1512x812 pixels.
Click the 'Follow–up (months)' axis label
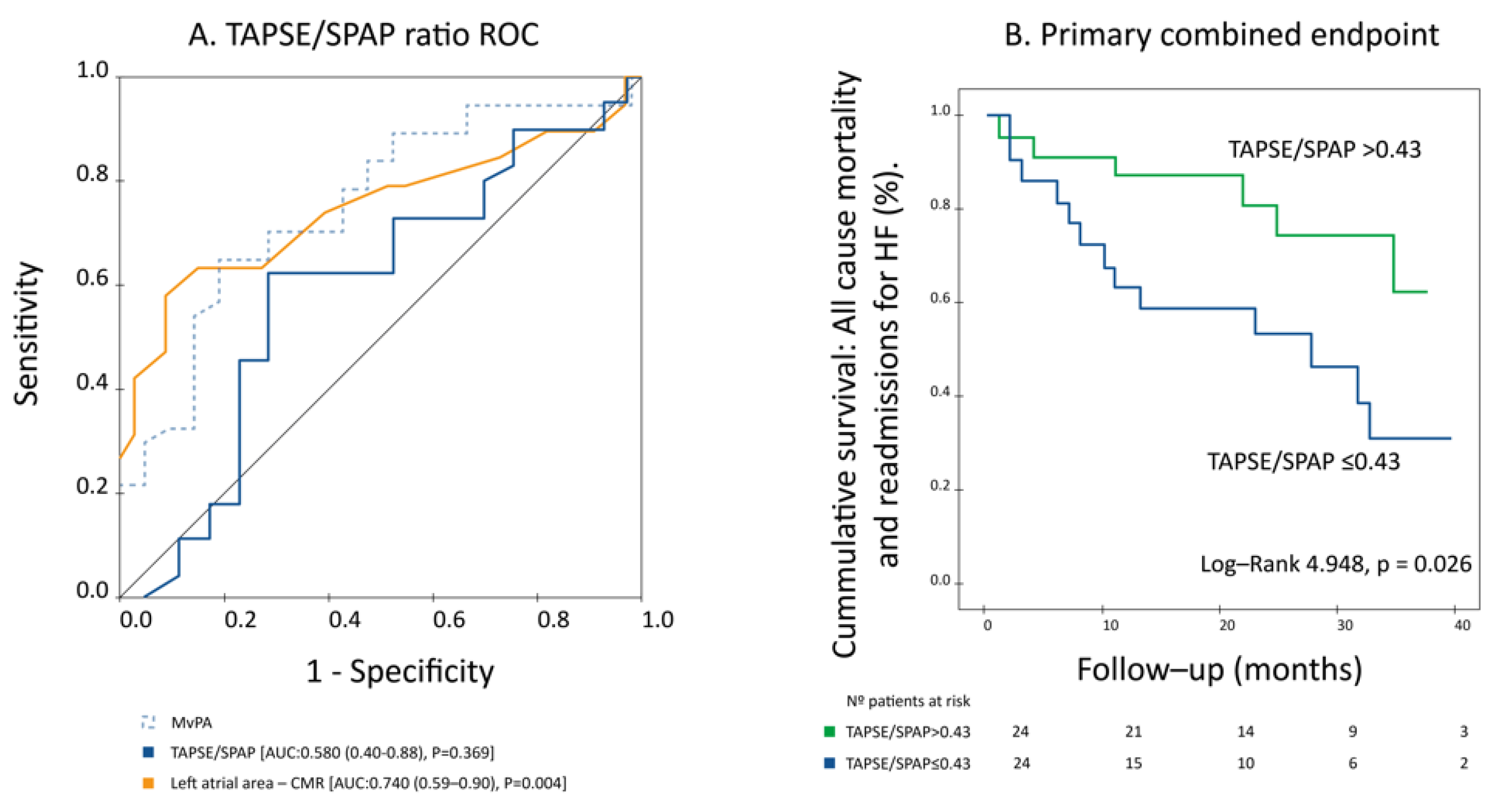pyautogui.click(x=1219, y=669)
